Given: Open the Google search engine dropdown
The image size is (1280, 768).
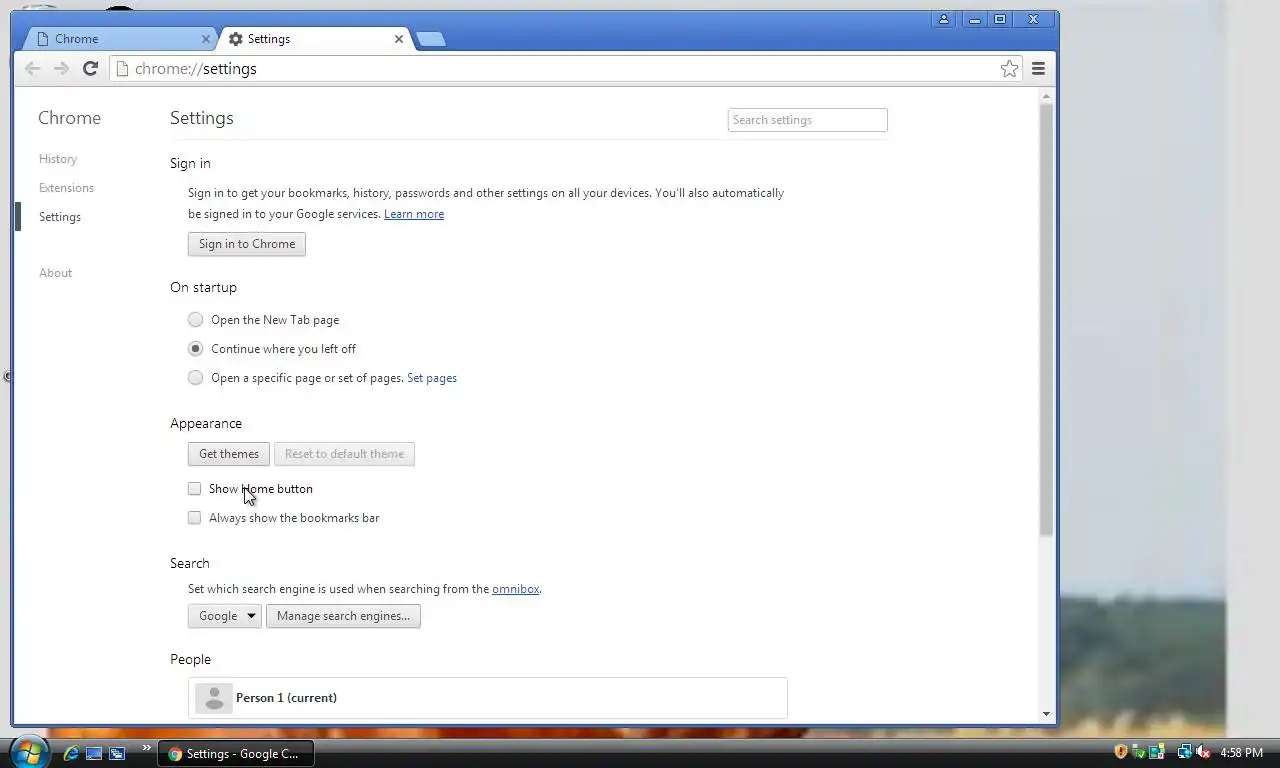Looking at the screenshot, I should point(224,616).
